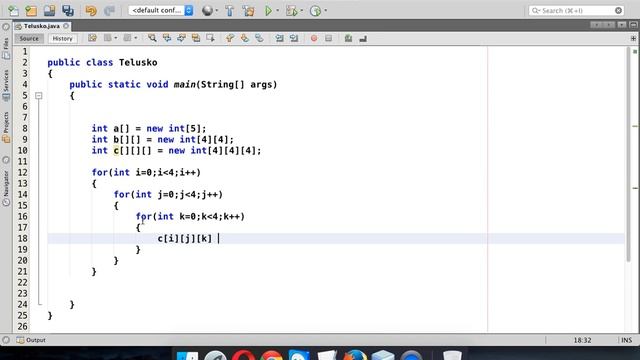Image resolution: width=640 pixels, height=360 pixels.
Task: Click line number 18 in the gutter
Action: tap(23, 238)
